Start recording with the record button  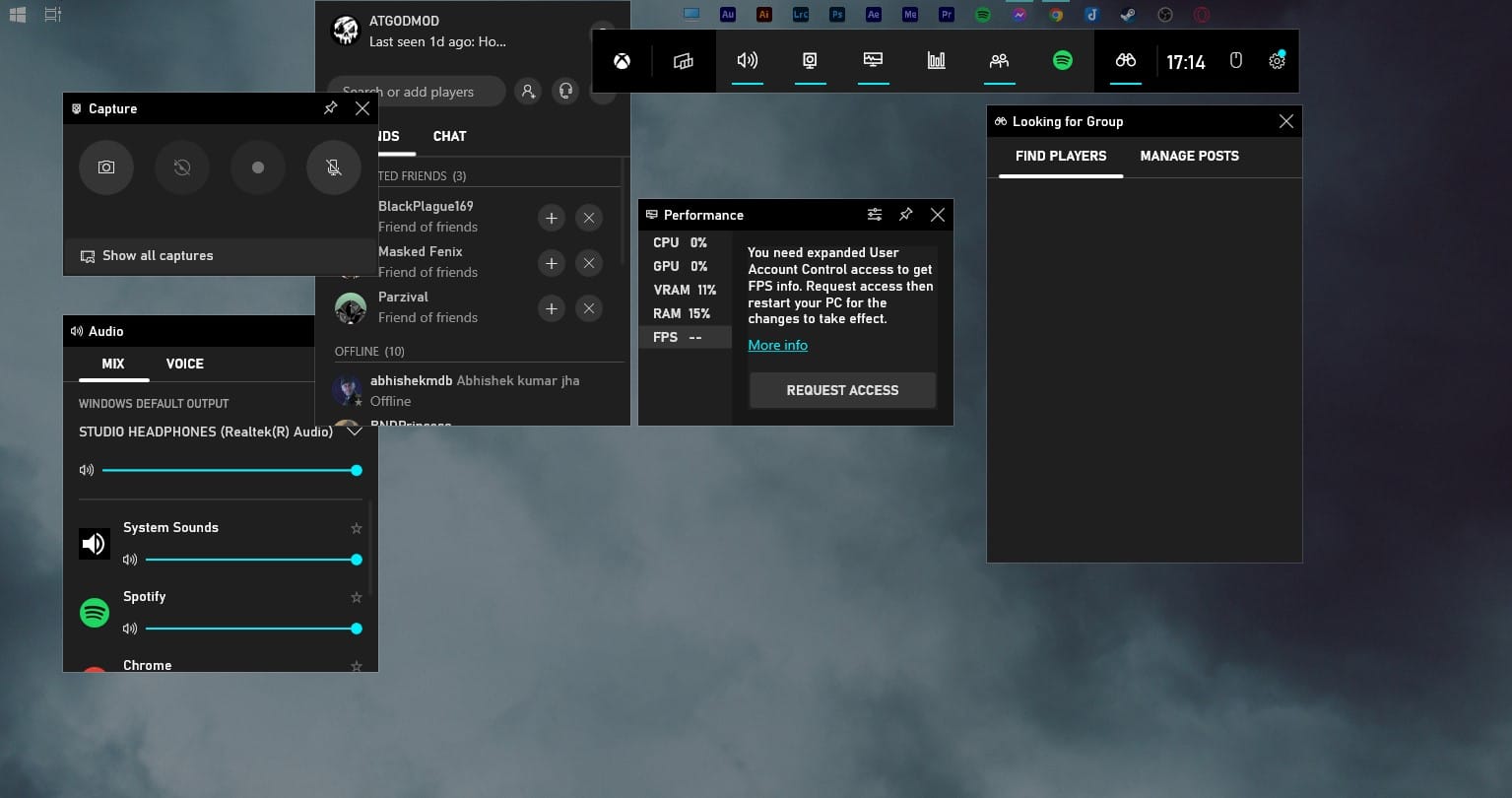tap(258, 167)
